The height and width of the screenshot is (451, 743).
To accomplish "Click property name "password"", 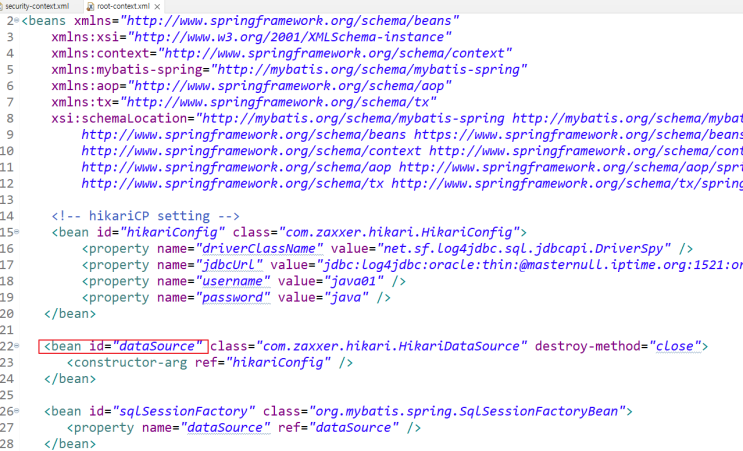I will (233, 298).
